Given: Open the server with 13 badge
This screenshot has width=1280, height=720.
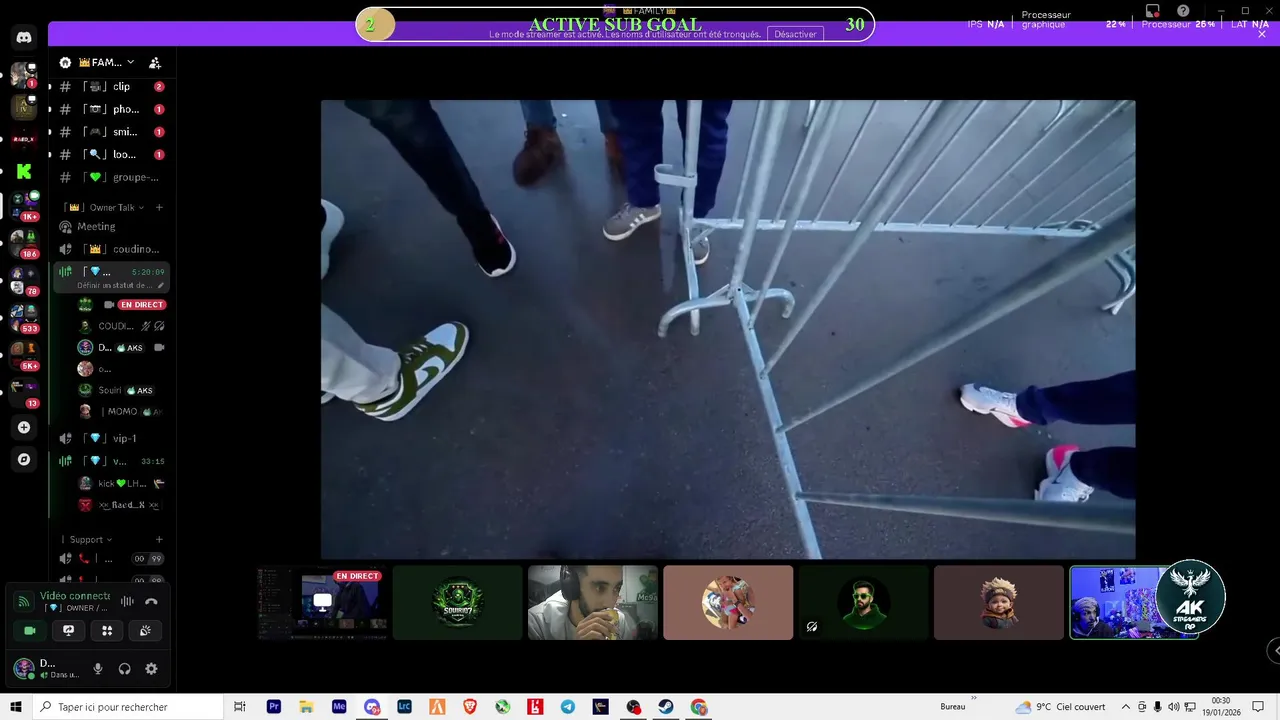Looking at the screenshot, I should [x=24, y=390].
